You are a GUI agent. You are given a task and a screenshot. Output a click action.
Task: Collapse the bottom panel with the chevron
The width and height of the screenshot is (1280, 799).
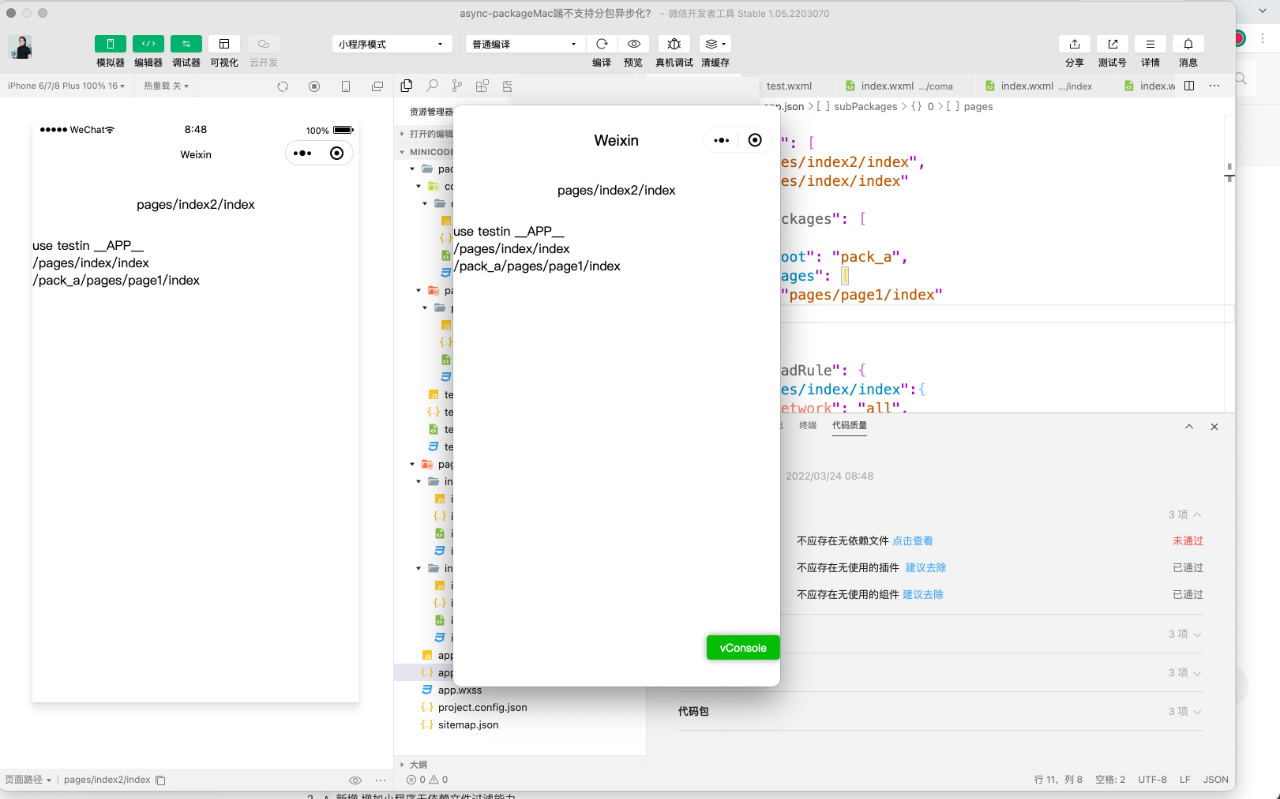click(x=1189, y=426)
